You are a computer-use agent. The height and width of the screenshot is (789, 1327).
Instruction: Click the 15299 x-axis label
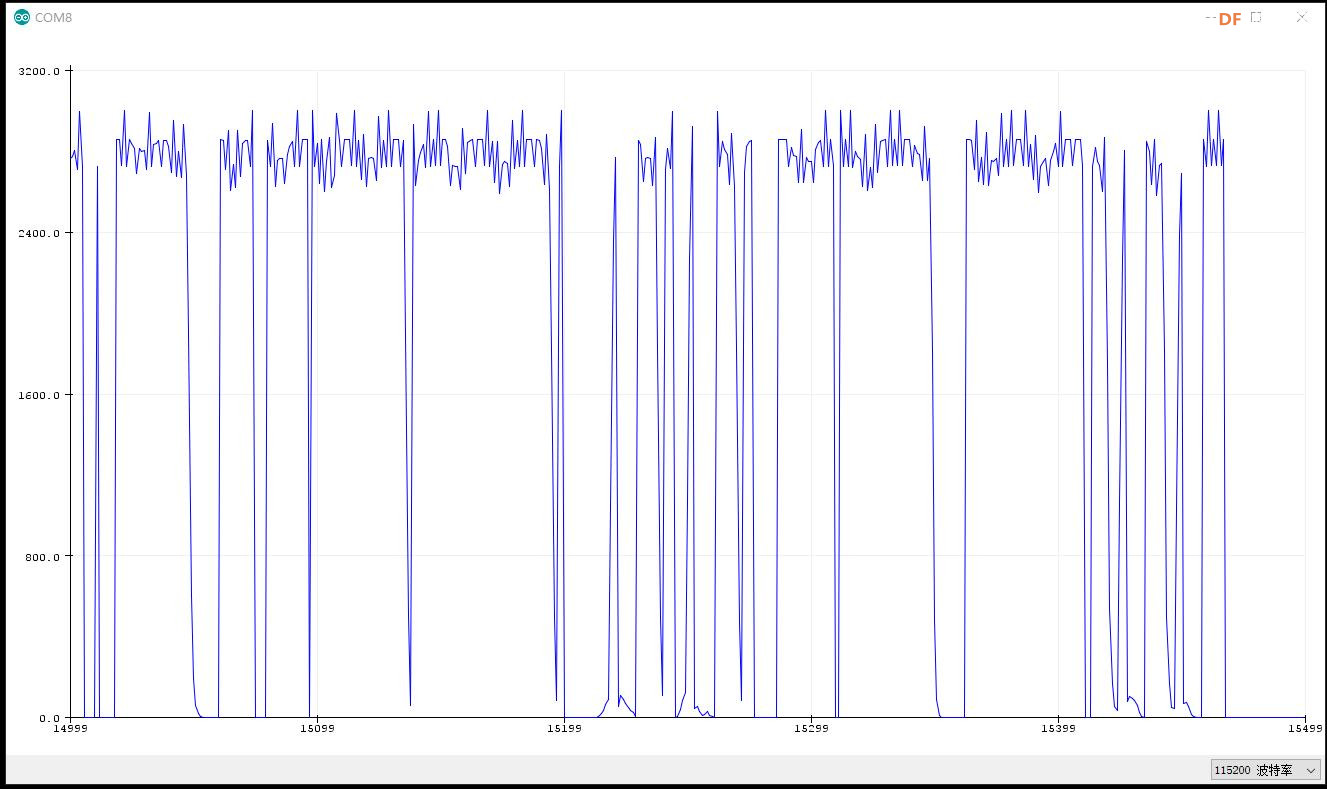tap(811, 729)
